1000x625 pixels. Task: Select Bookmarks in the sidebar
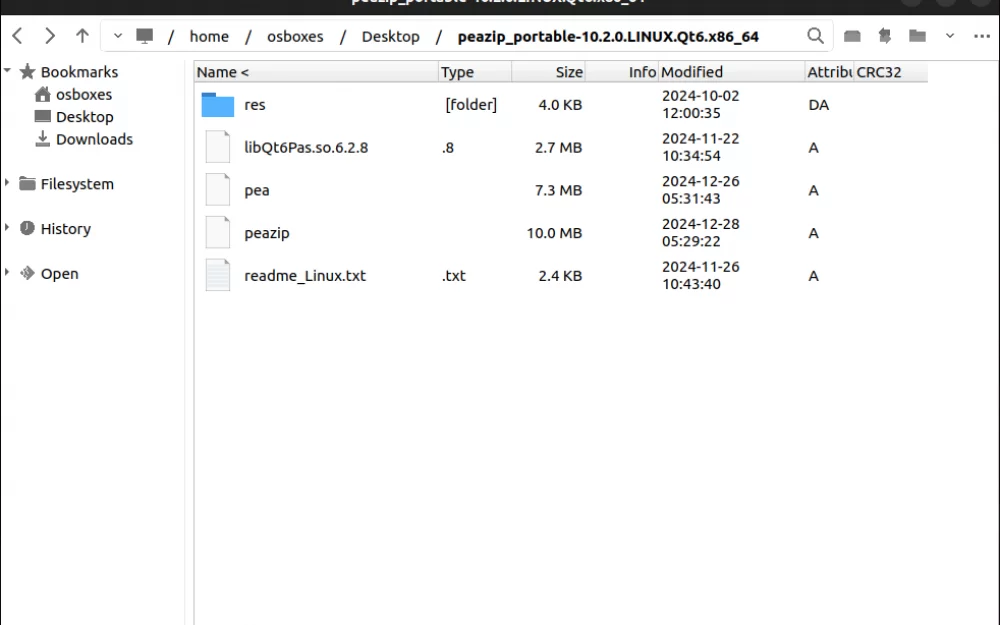point(79,72)
